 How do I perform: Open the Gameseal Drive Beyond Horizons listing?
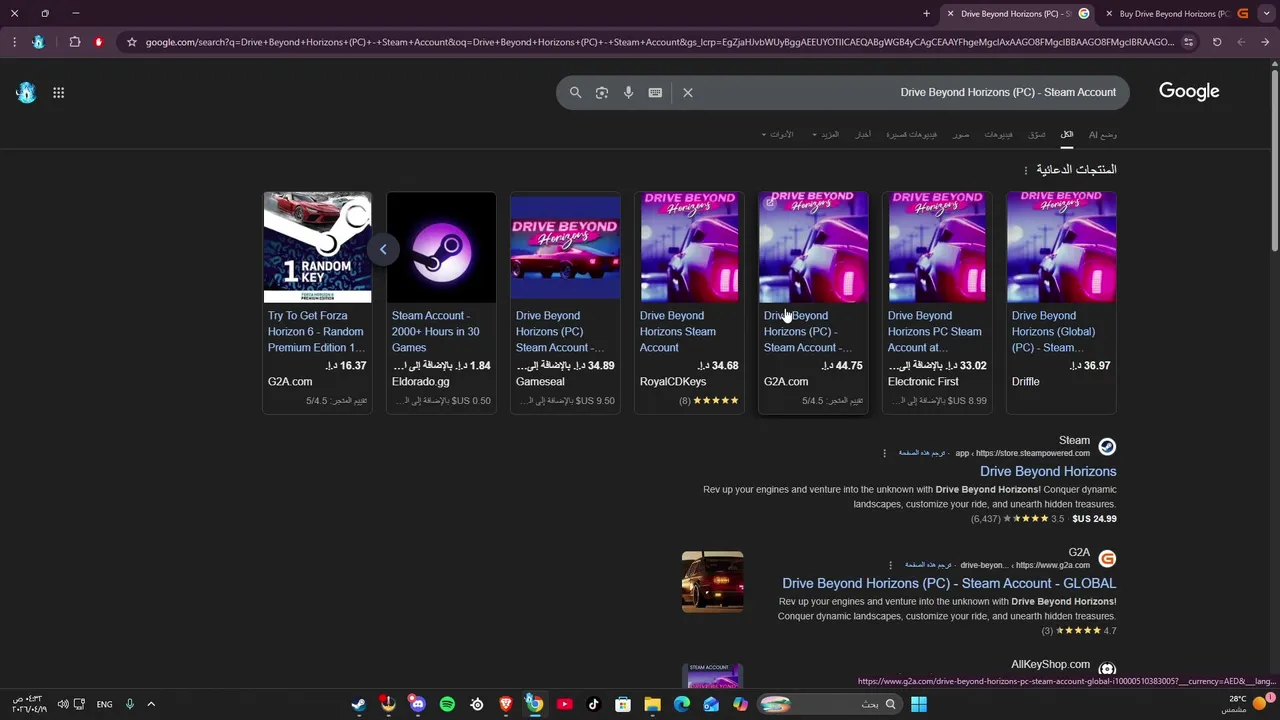click(560, 331)
